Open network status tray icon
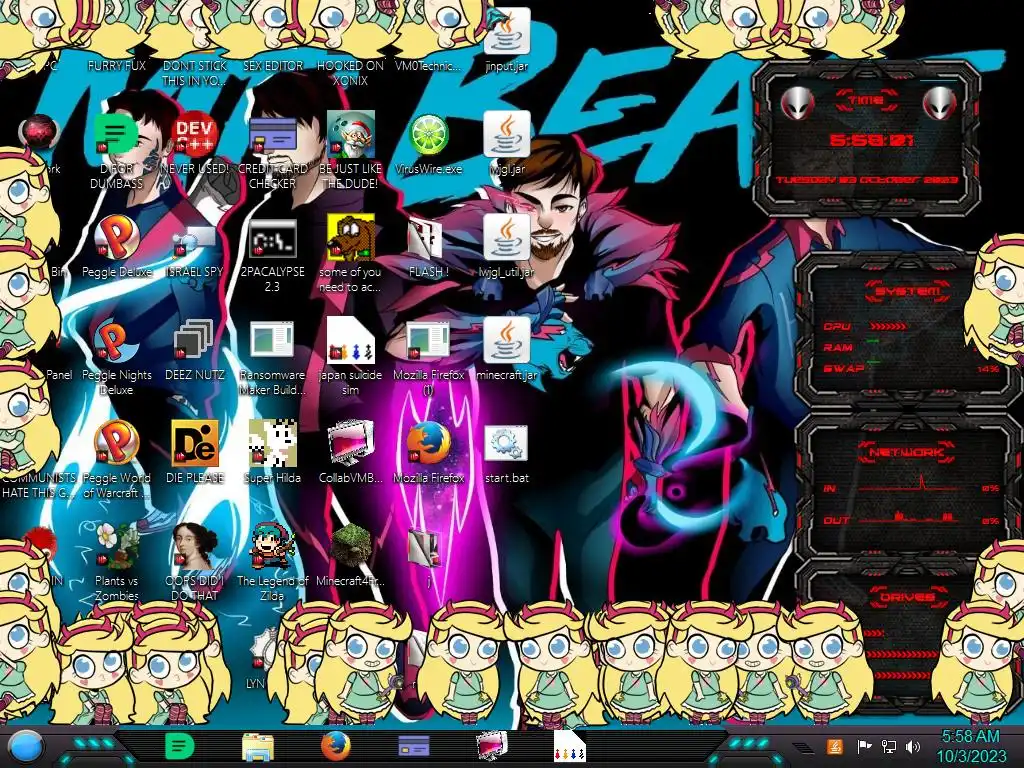This screenshot has width=1024, height=768. point(889,746)
